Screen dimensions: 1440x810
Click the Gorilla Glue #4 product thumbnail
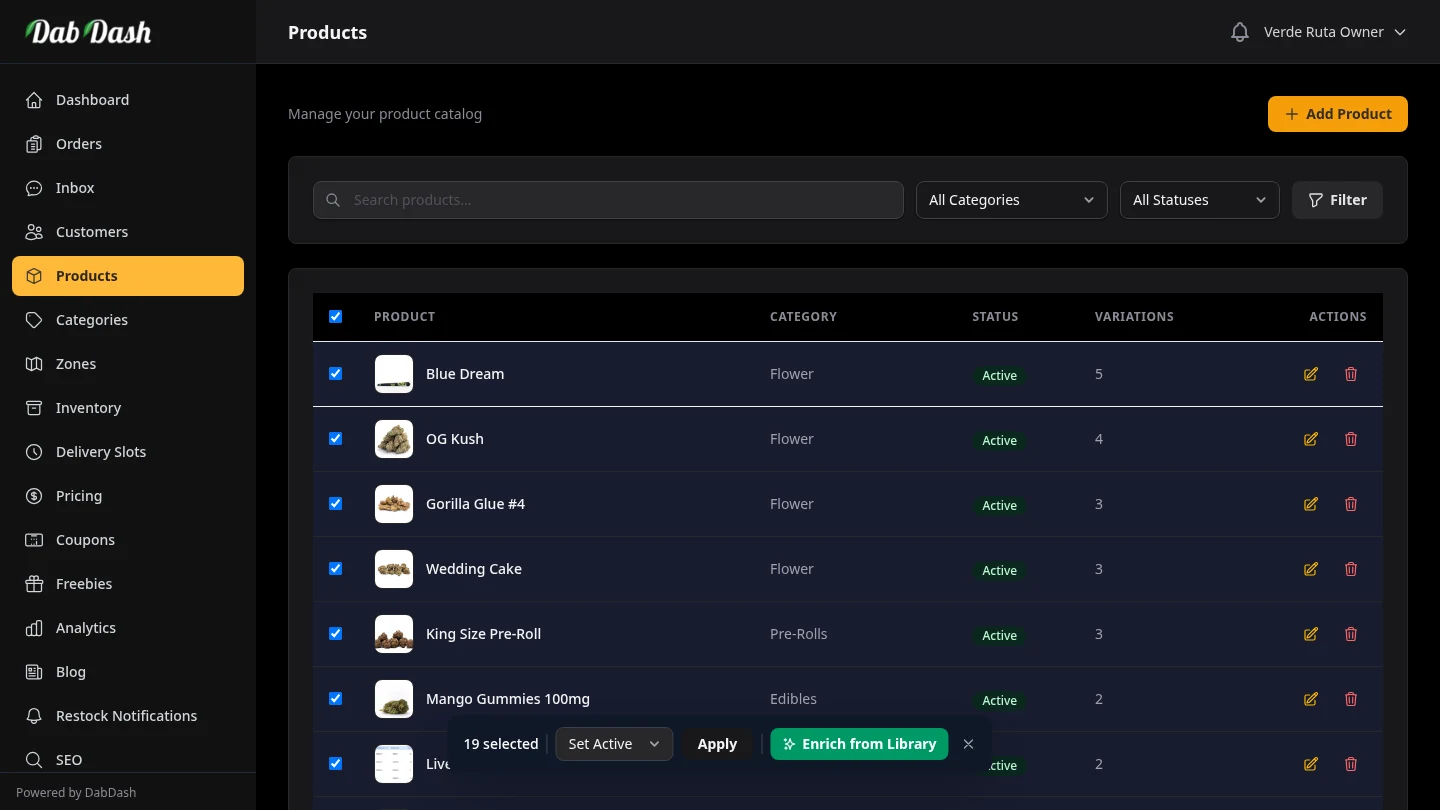(x=393, y=504)
